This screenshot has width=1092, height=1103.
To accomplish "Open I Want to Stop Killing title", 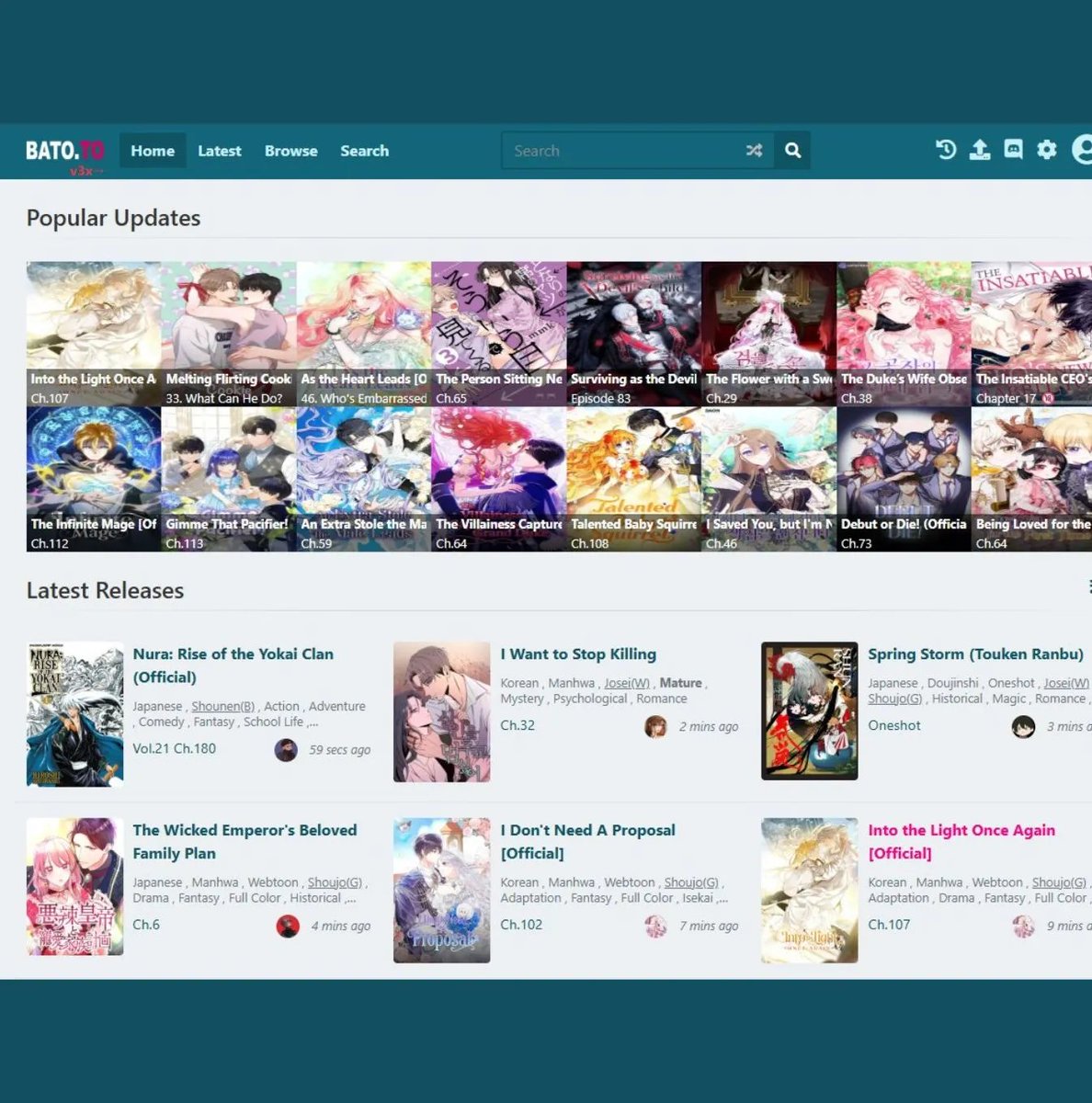I will 578,654.
